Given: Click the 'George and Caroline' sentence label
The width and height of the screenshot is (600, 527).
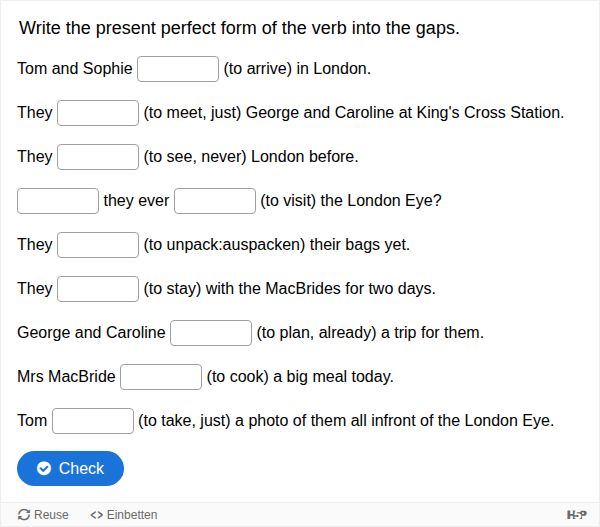Looking at the screenshot, I should (91, 333).
